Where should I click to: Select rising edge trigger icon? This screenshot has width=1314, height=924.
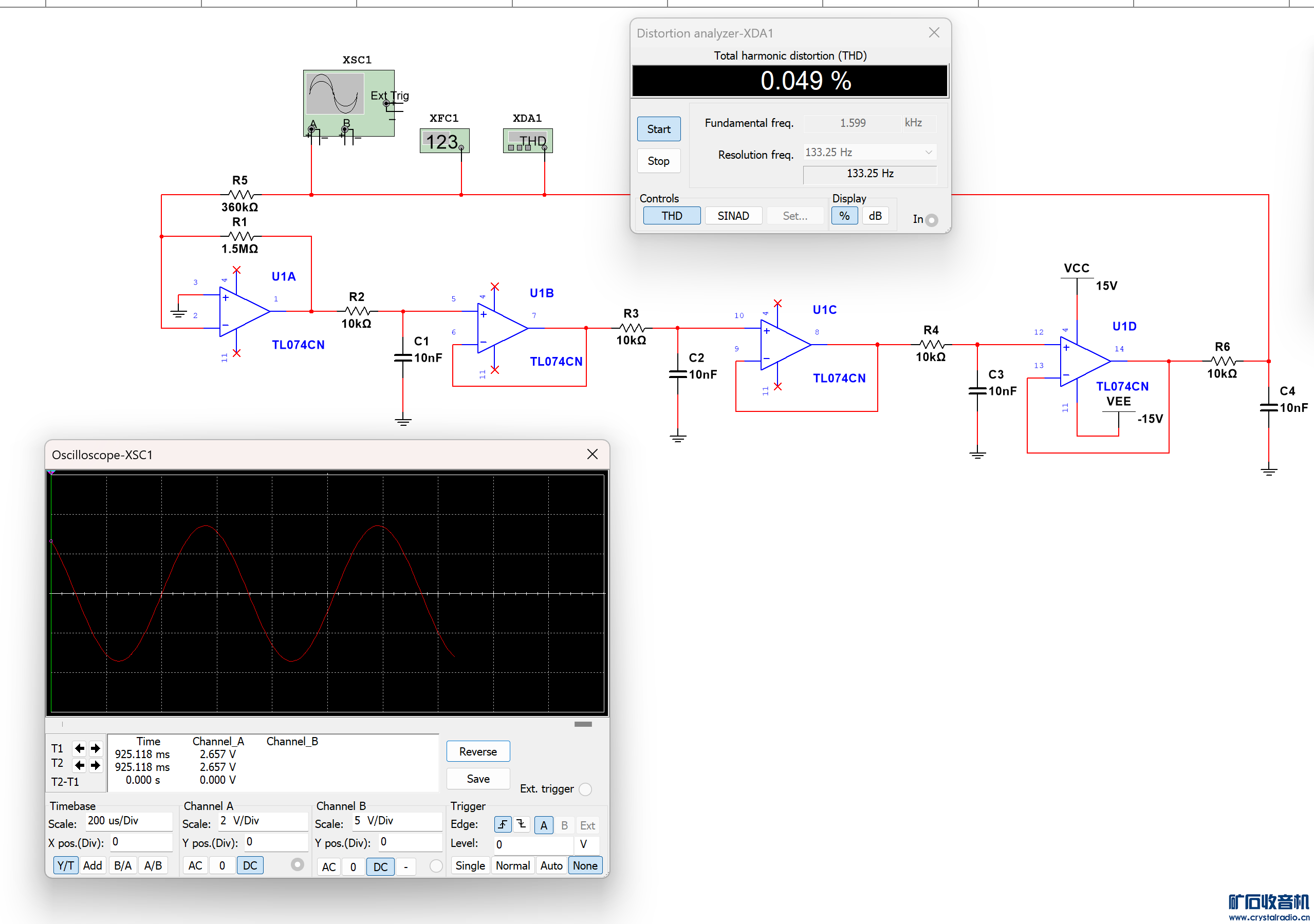(502, 825)
